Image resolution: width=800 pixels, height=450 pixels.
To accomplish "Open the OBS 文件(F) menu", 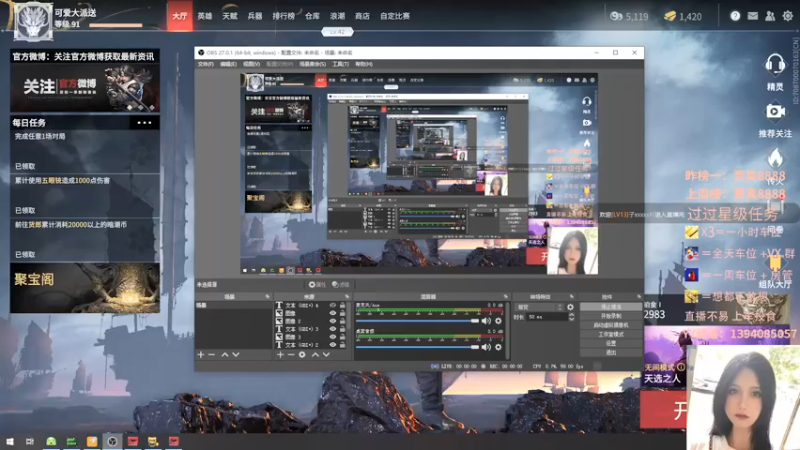I will click(x=206, y=64).
